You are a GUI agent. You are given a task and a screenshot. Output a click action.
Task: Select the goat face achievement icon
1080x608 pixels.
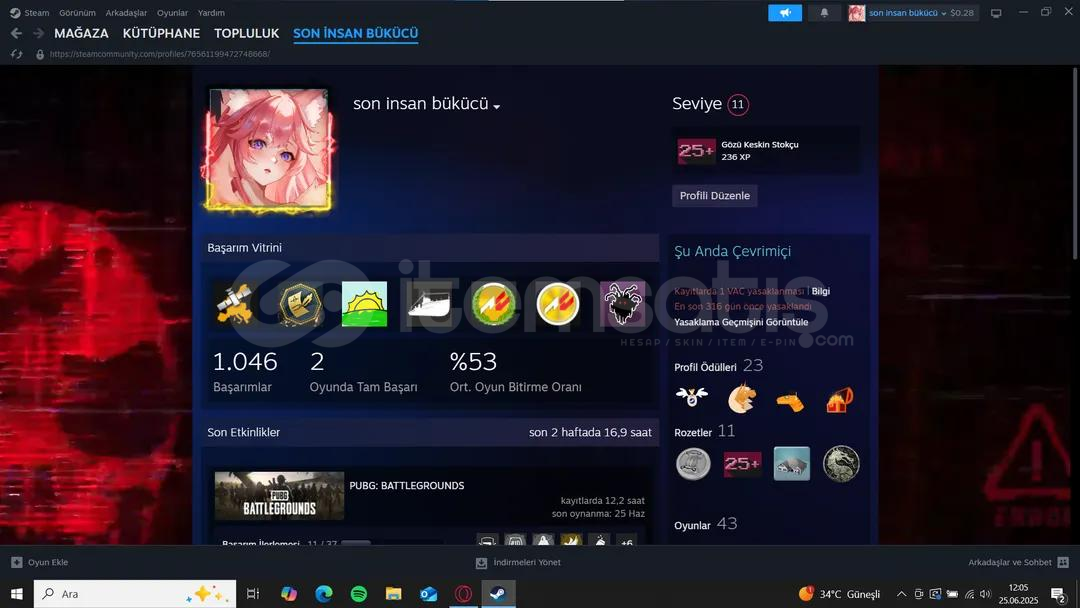622,304
